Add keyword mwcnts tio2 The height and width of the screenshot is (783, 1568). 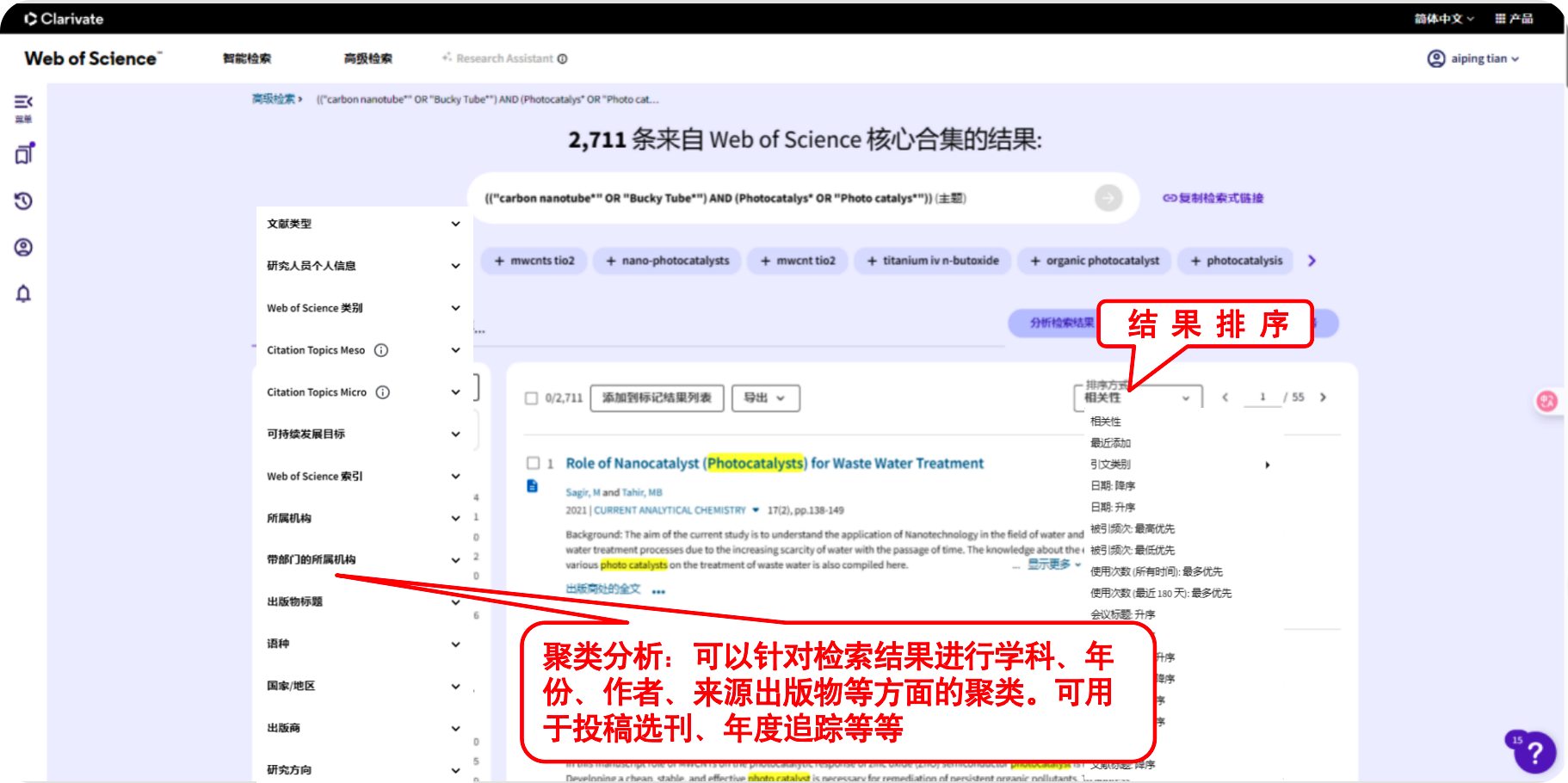[534, 261]
